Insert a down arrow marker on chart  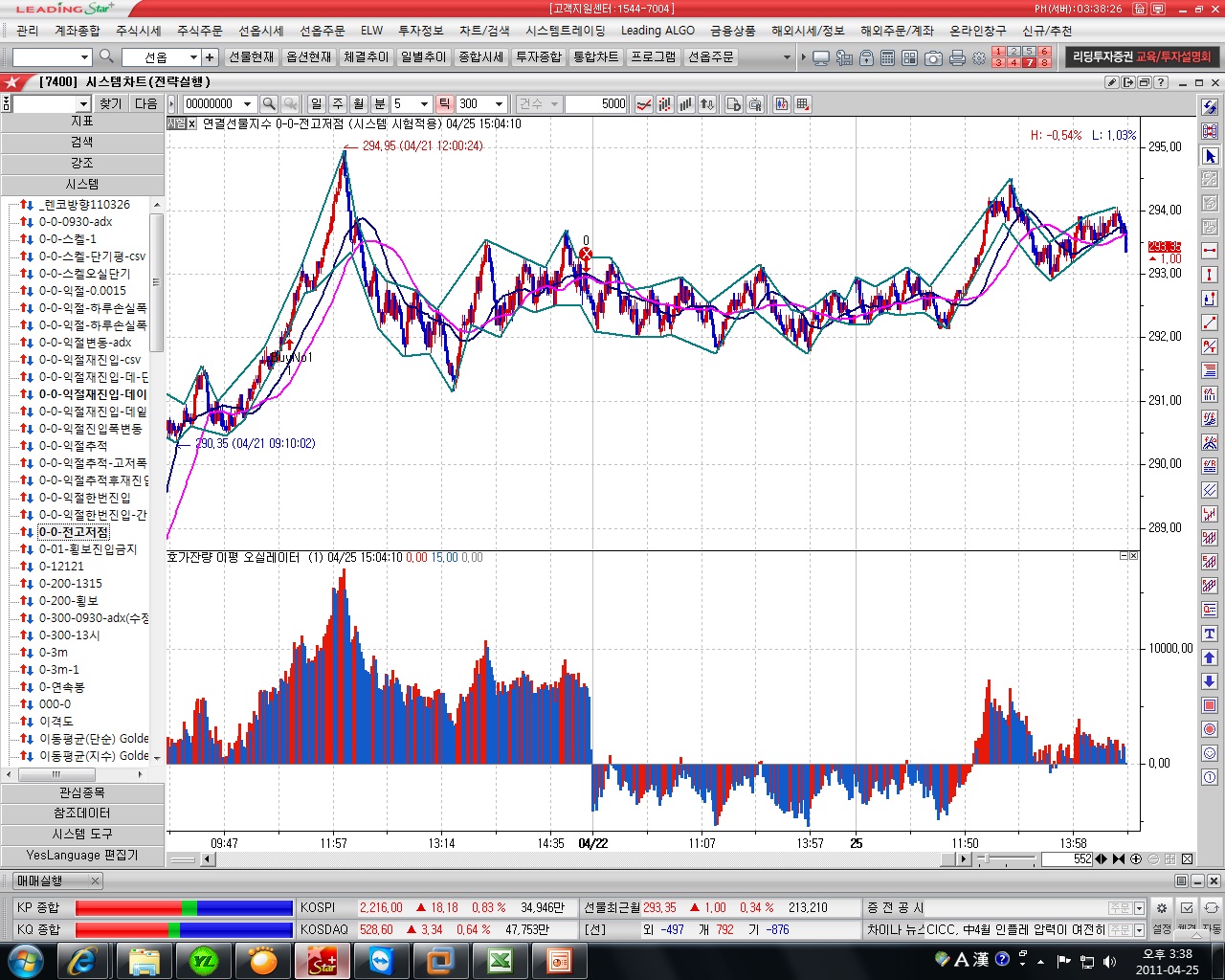tap(1210, 681)
